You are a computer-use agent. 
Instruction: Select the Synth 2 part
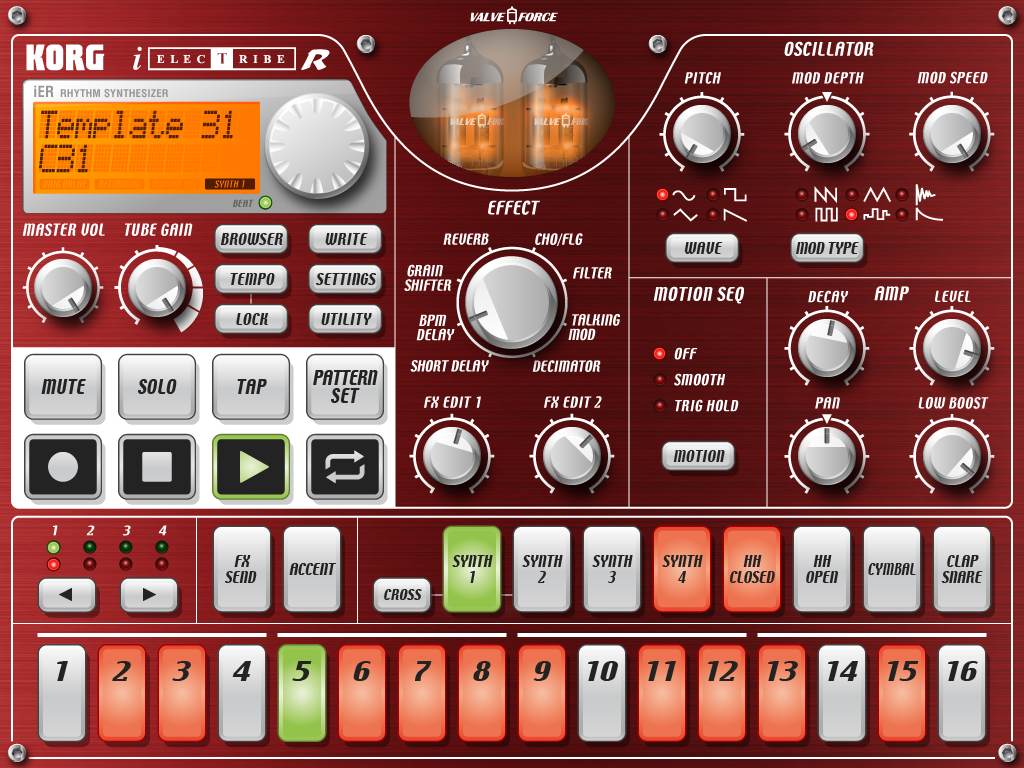(542, 569)
